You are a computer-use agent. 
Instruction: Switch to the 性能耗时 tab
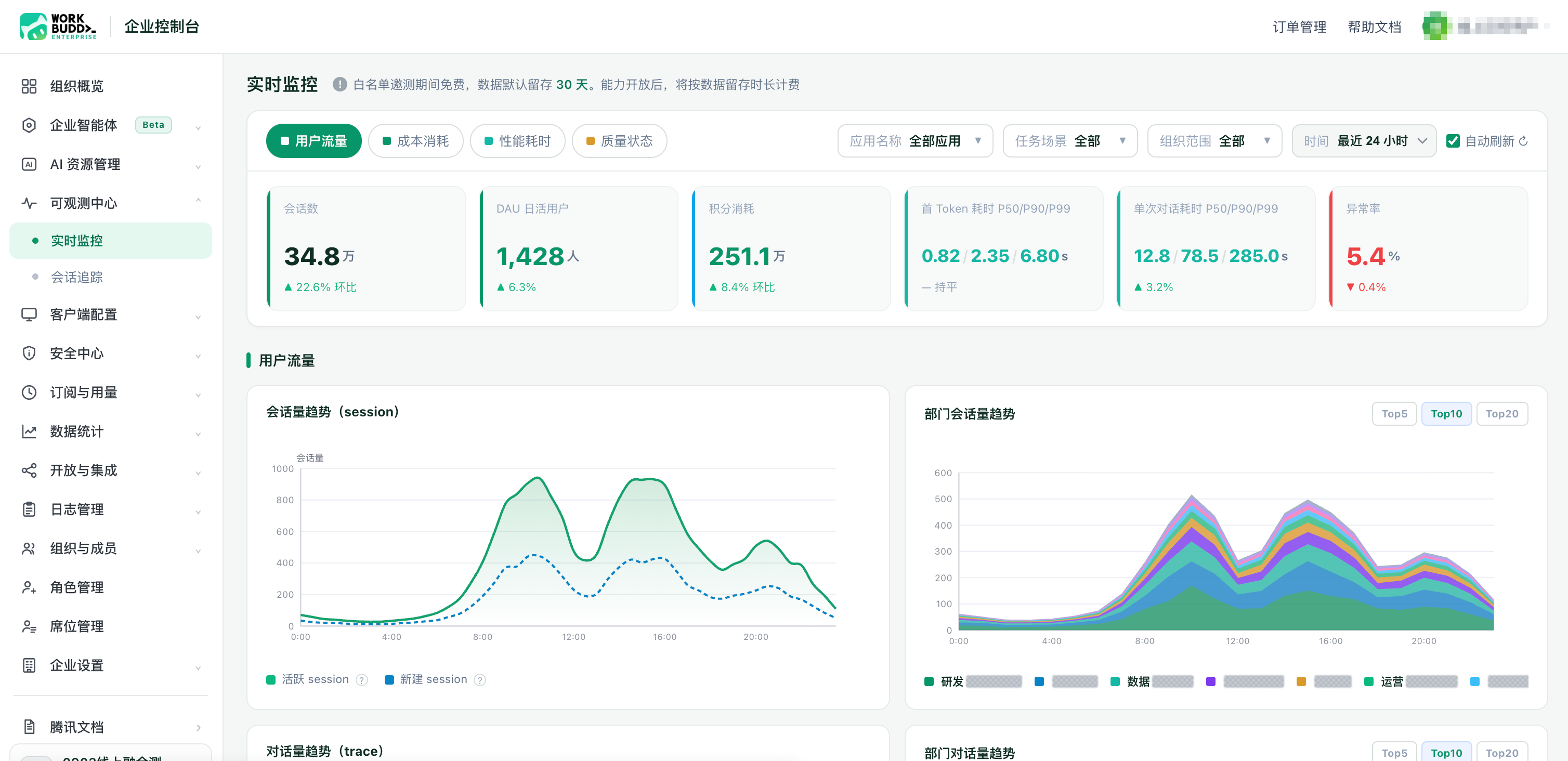click(517, 141)
